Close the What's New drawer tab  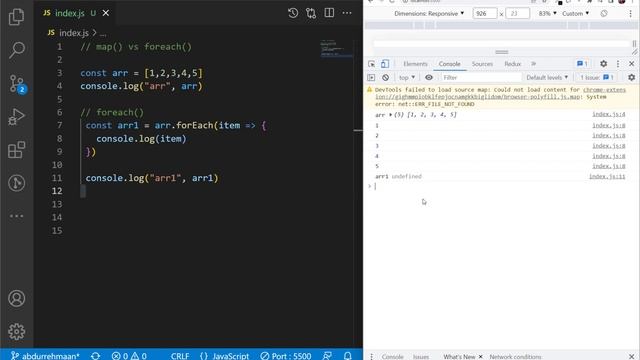pos(480,356)
